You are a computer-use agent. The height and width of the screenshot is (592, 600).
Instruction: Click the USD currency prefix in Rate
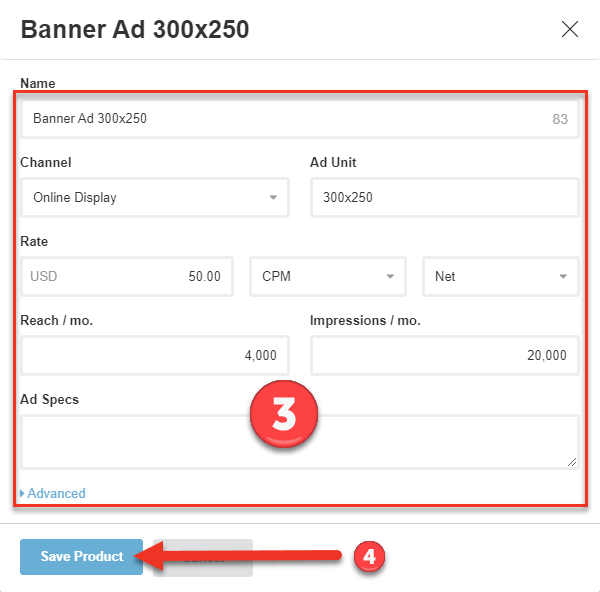pos(44,277)
